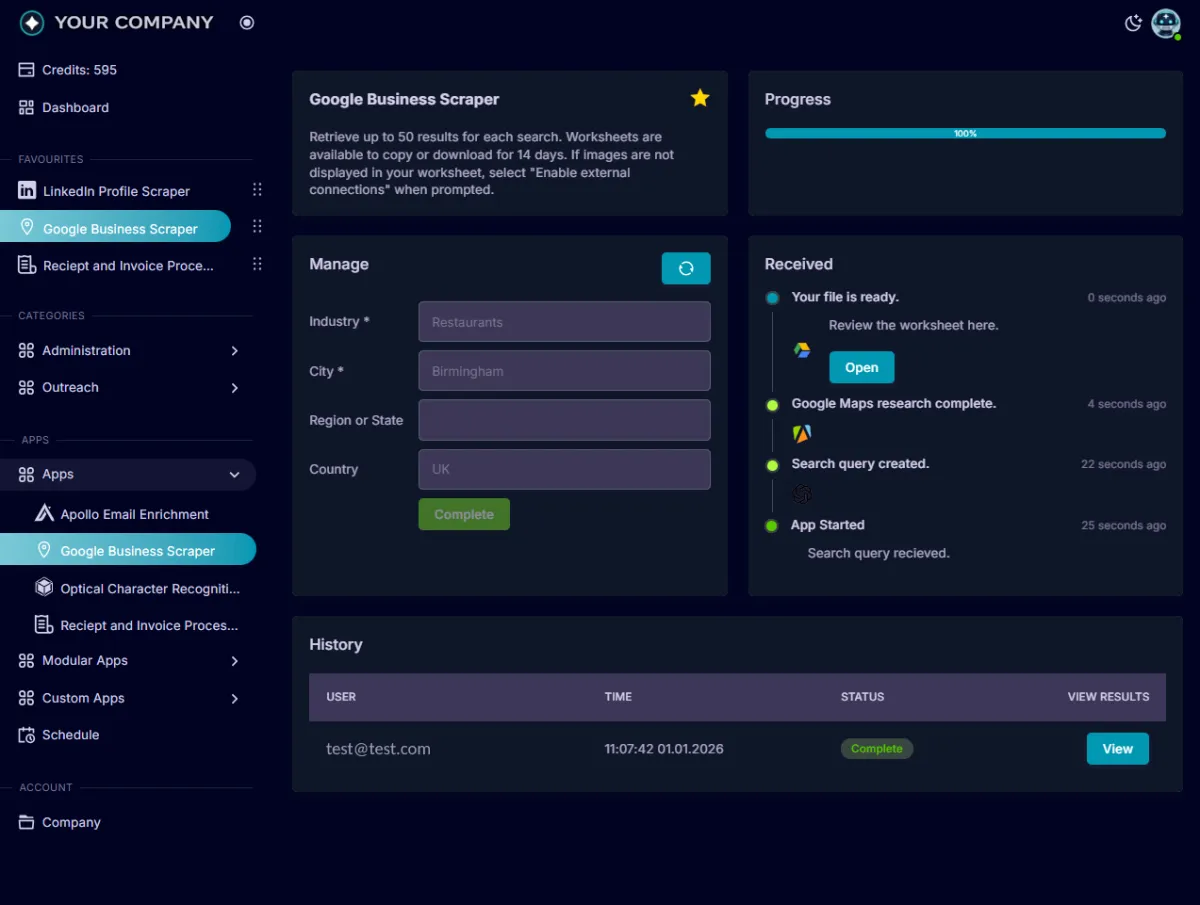Click the OpenAI icon under Search query

coord(802,493)
